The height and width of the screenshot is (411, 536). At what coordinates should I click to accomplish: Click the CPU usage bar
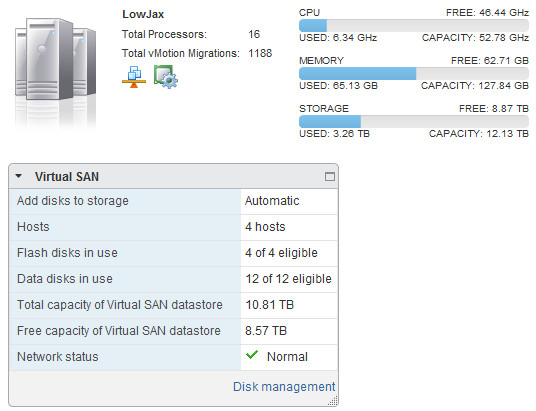[414, 25]
